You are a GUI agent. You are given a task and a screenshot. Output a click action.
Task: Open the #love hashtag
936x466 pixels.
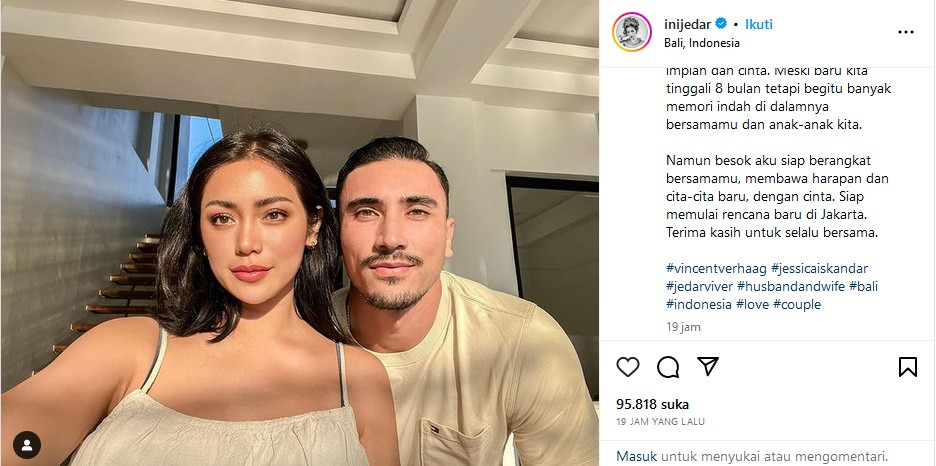pyautogui.click(x=752, y=304)
